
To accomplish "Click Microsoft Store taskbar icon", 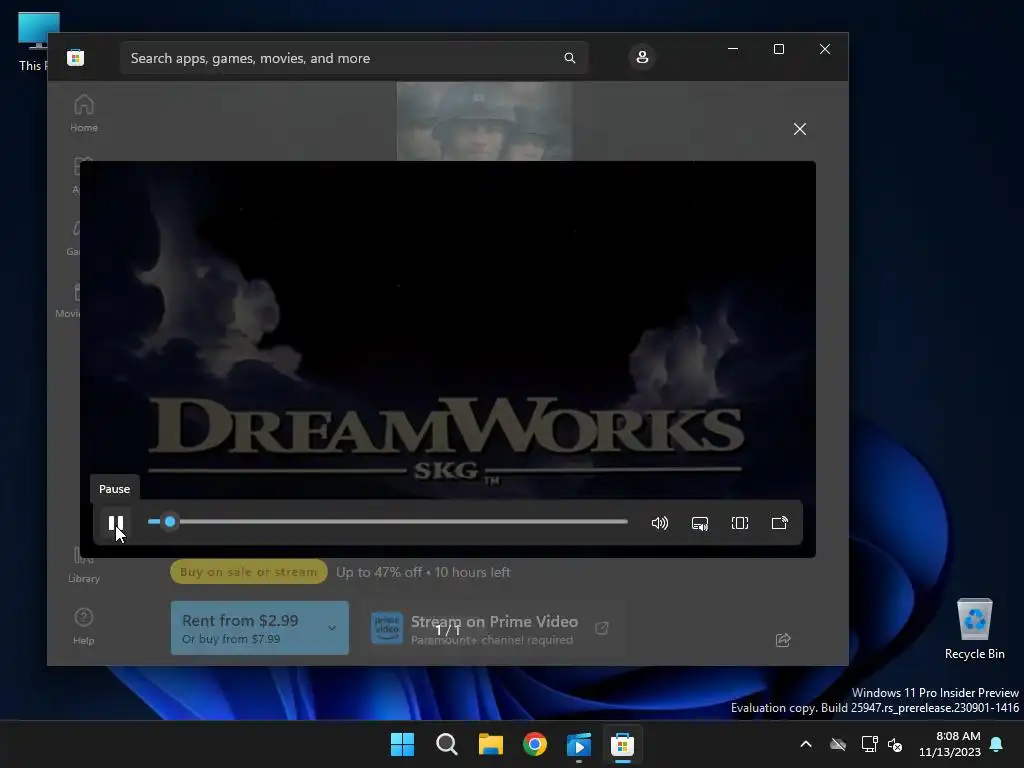I will tap(622, 744).
